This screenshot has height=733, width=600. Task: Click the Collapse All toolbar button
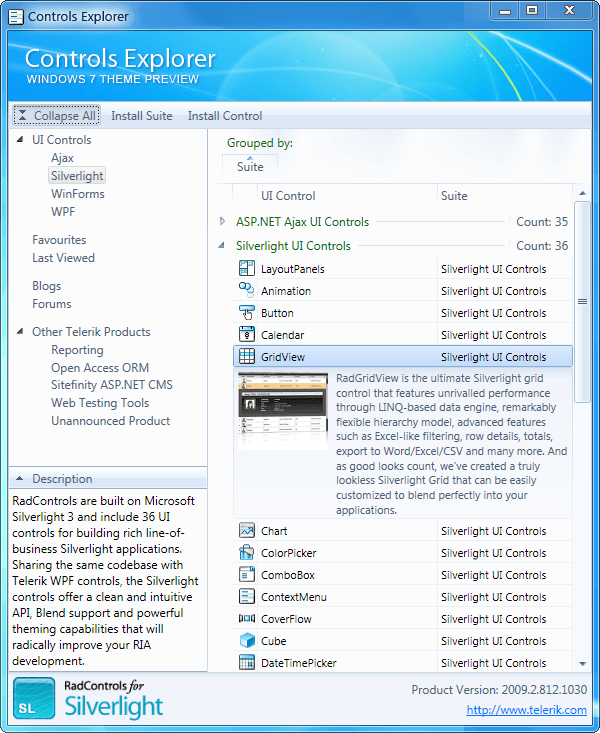(56, 115)
